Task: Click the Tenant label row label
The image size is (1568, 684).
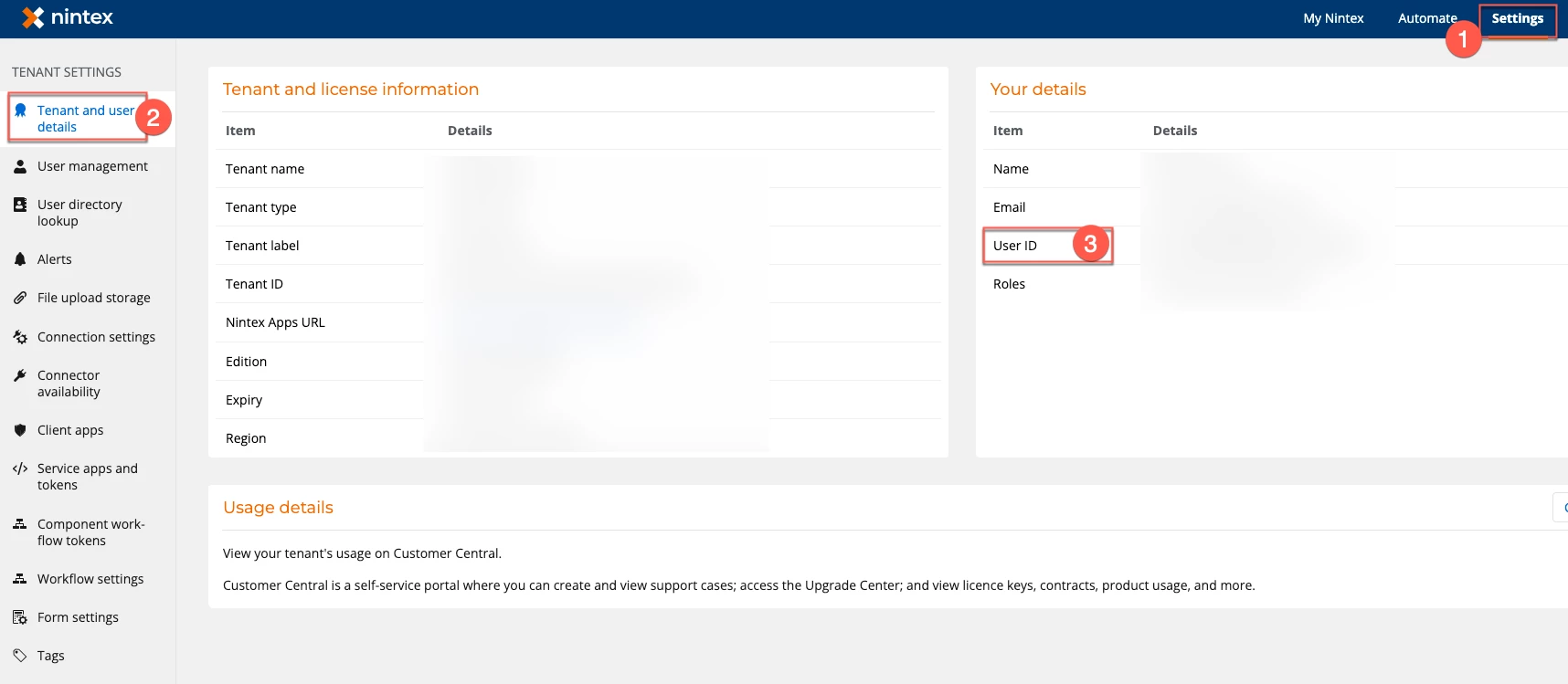Action: [262, 246]
